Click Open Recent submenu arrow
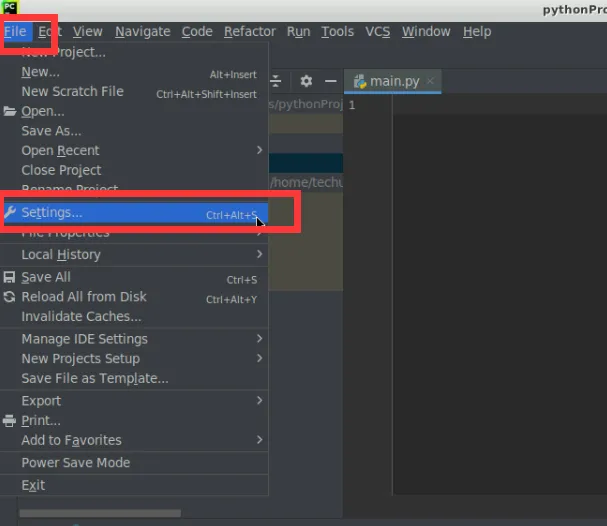607x526 pixels. click(259, 150)
